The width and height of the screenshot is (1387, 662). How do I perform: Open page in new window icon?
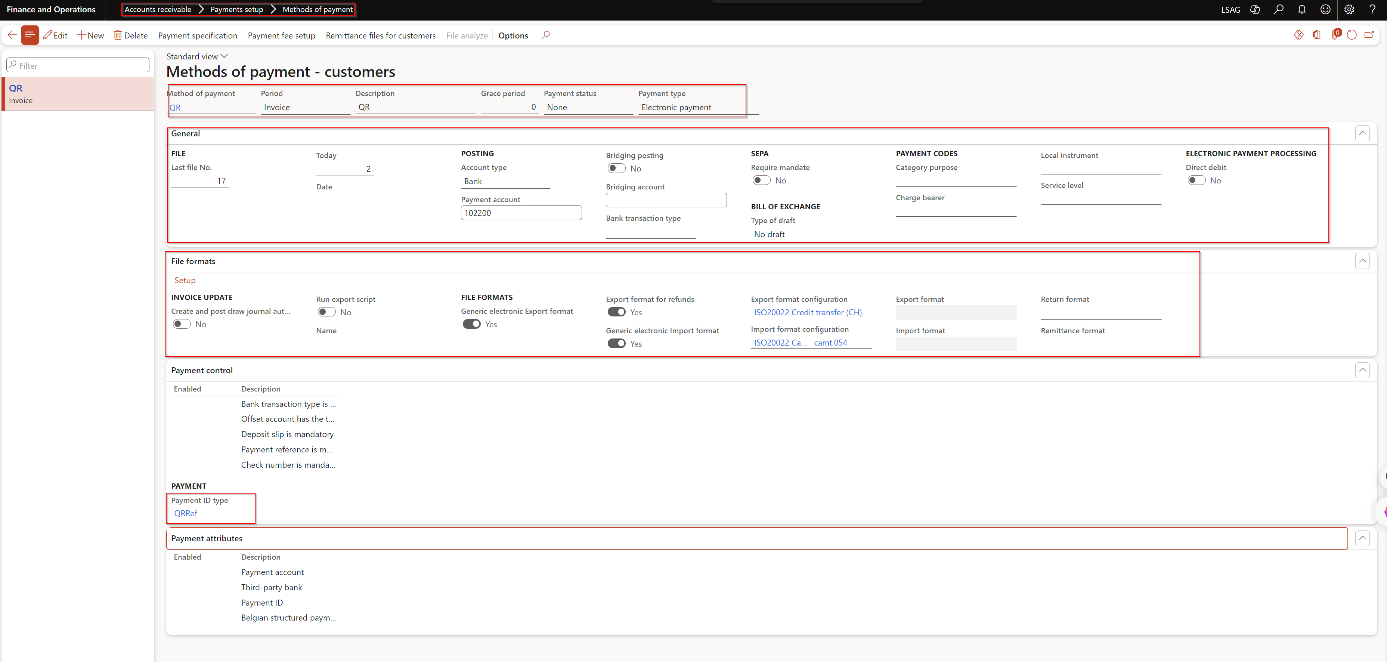coord(1369,35)
